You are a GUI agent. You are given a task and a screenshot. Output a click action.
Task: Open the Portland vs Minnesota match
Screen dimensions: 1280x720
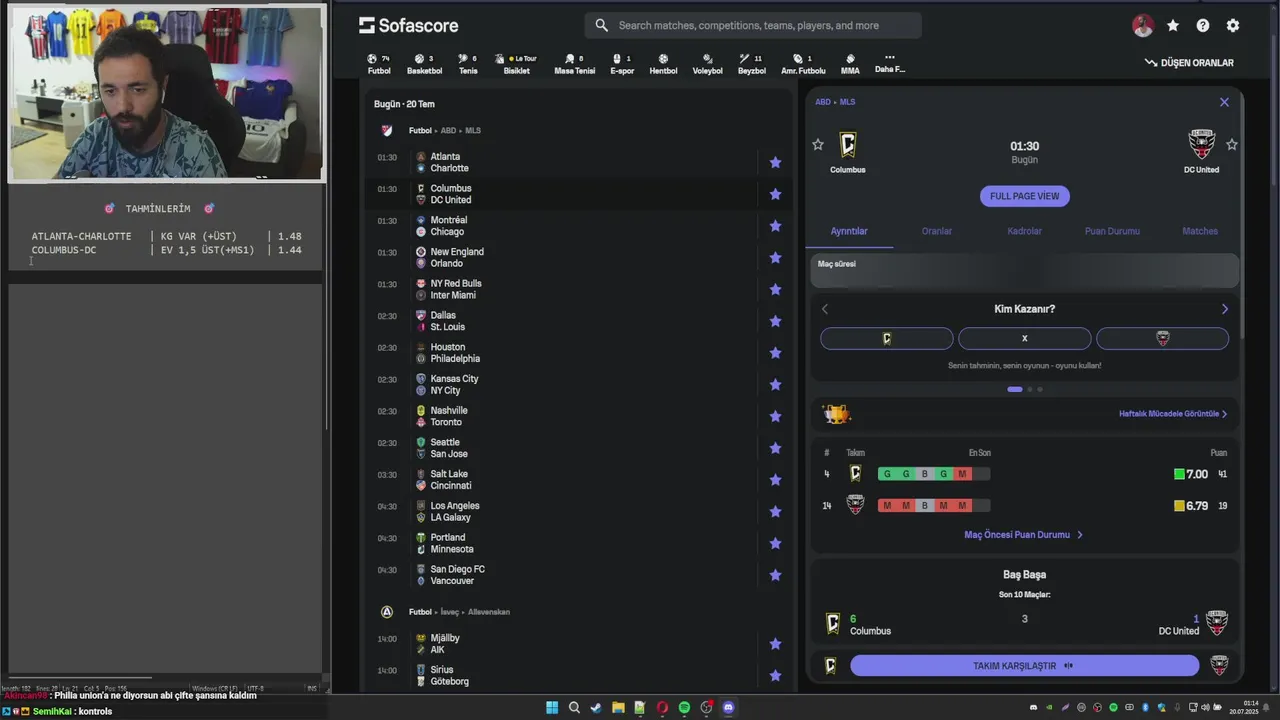coord(578,543)
